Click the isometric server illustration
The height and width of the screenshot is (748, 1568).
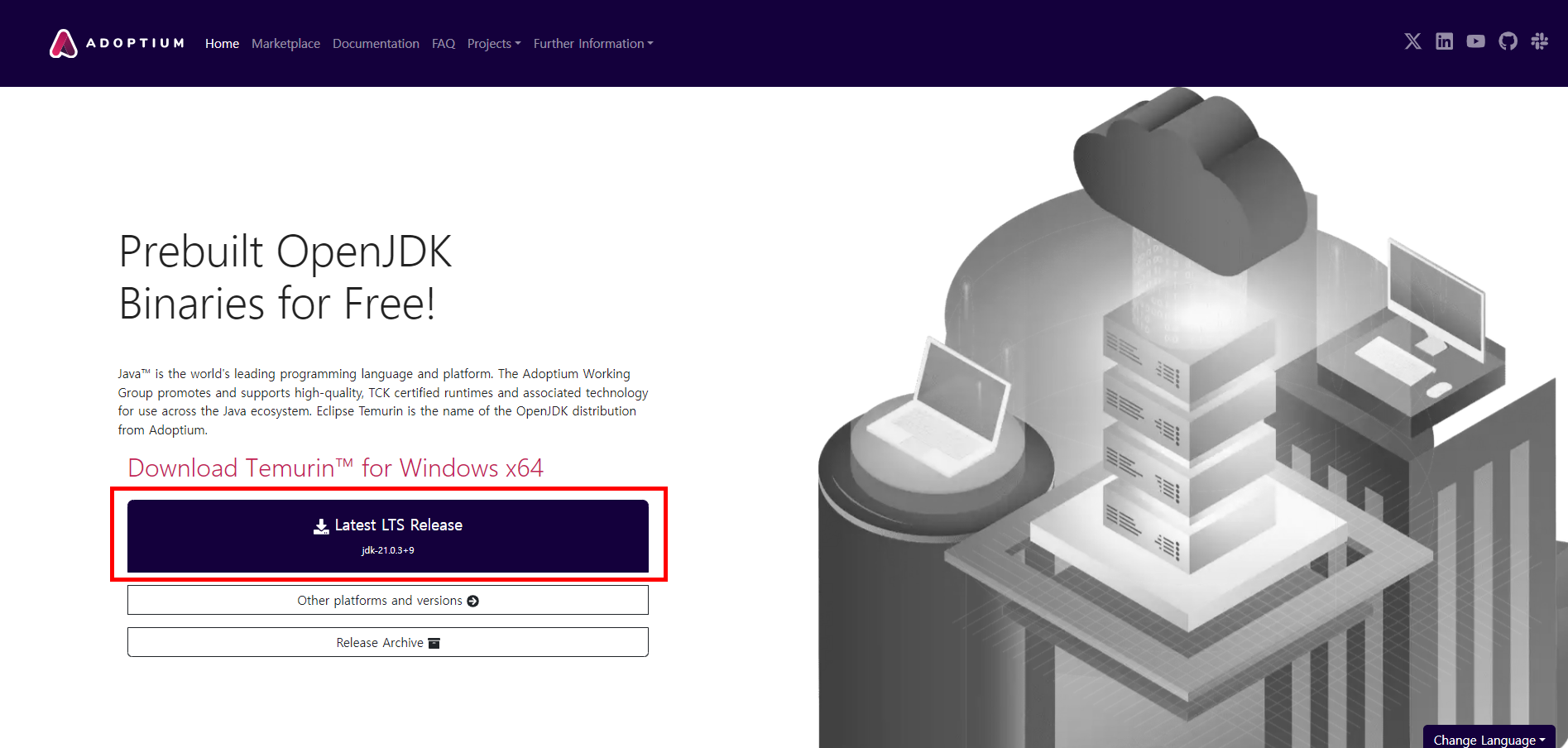coord(1192,418)
